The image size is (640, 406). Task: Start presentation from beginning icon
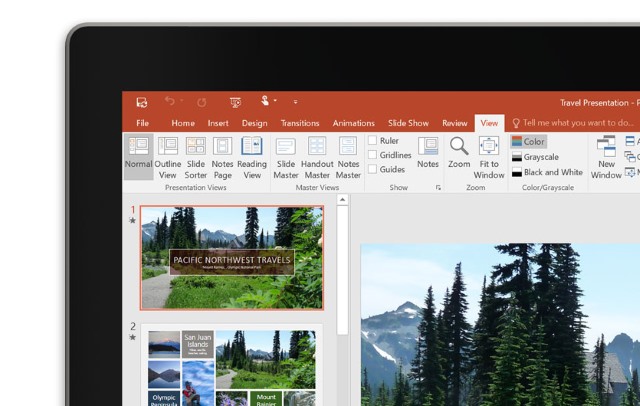(236, 102)
